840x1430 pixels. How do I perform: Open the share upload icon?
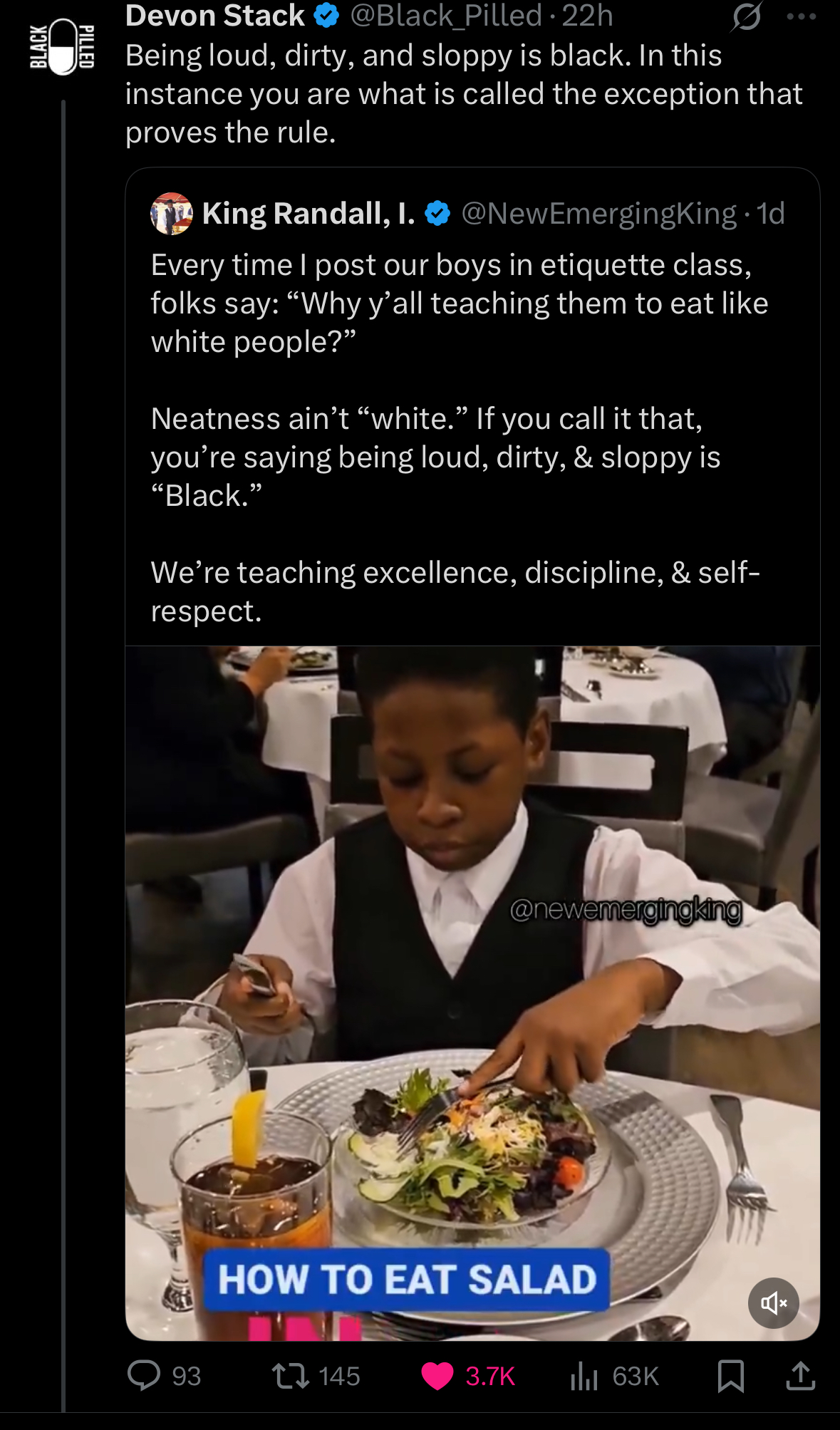[x=800, y=1376]
